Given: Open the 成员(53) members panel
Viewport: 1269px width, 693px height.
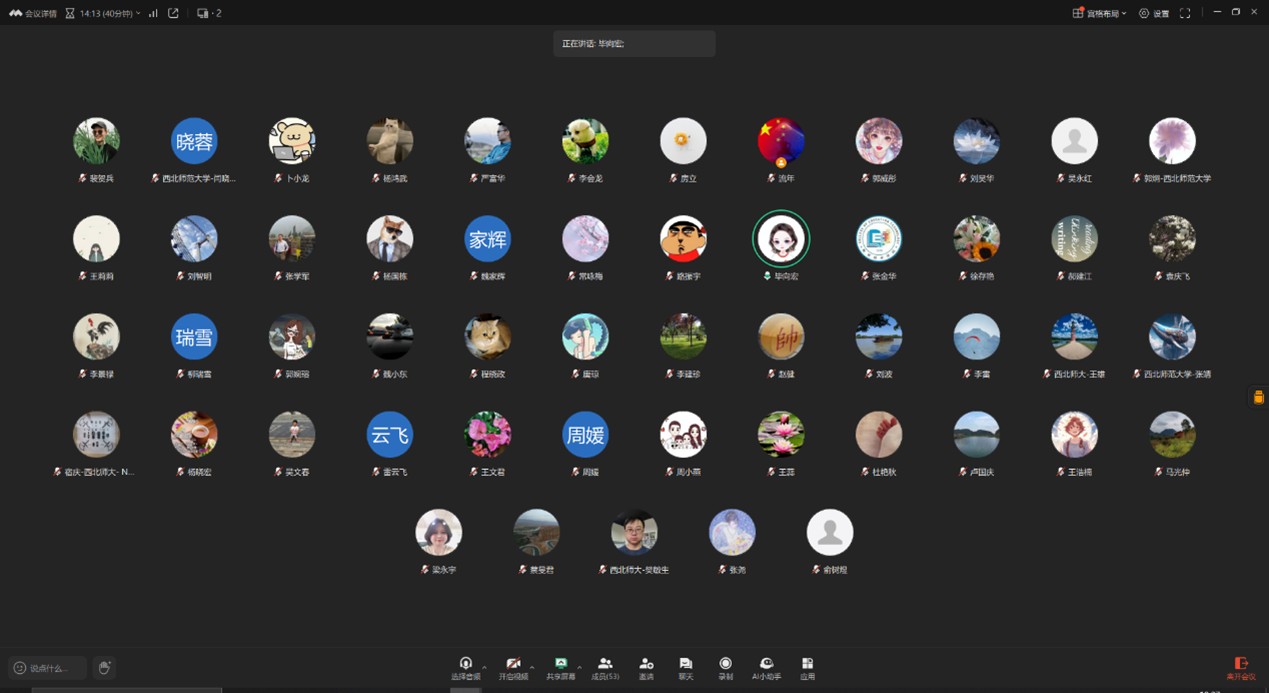Looking at the screenshot, I should (605, 667).
